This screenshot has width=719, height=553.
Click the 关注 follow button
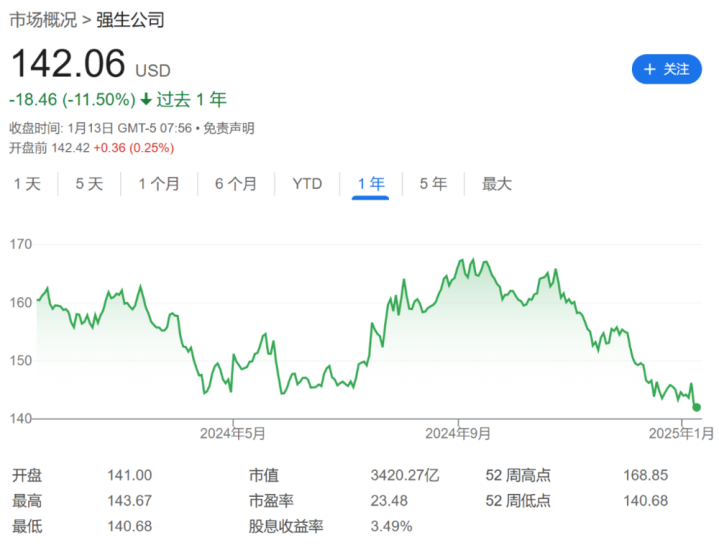coord(666,69)
